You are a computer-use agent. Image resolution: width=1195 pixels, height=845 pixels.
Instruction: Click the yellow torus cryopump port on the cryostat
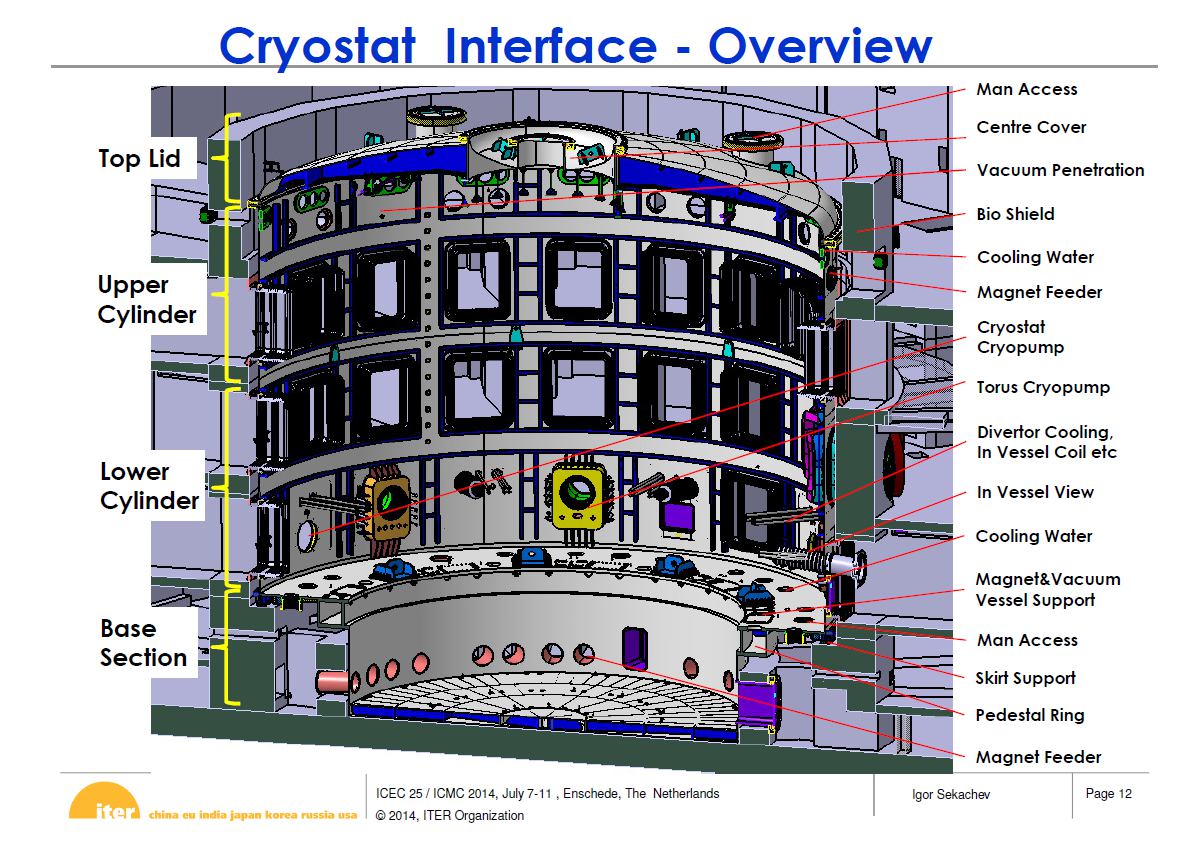578,496
